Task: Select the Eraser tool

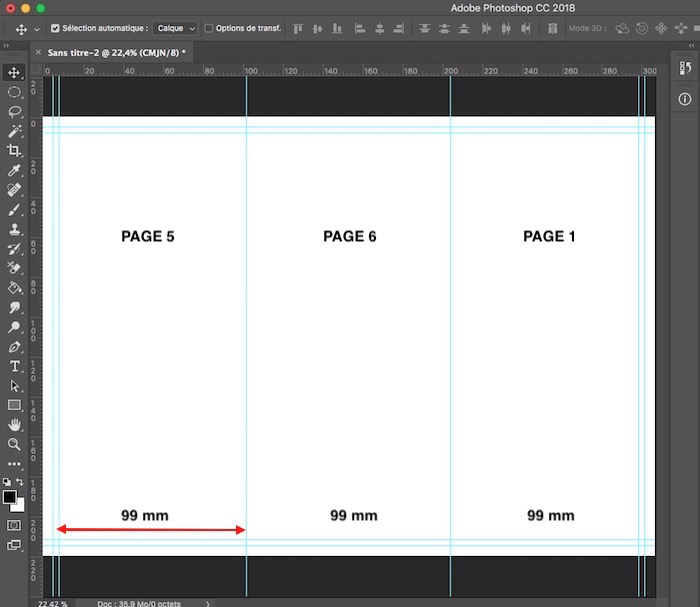Action: click(x=14, y=268)
